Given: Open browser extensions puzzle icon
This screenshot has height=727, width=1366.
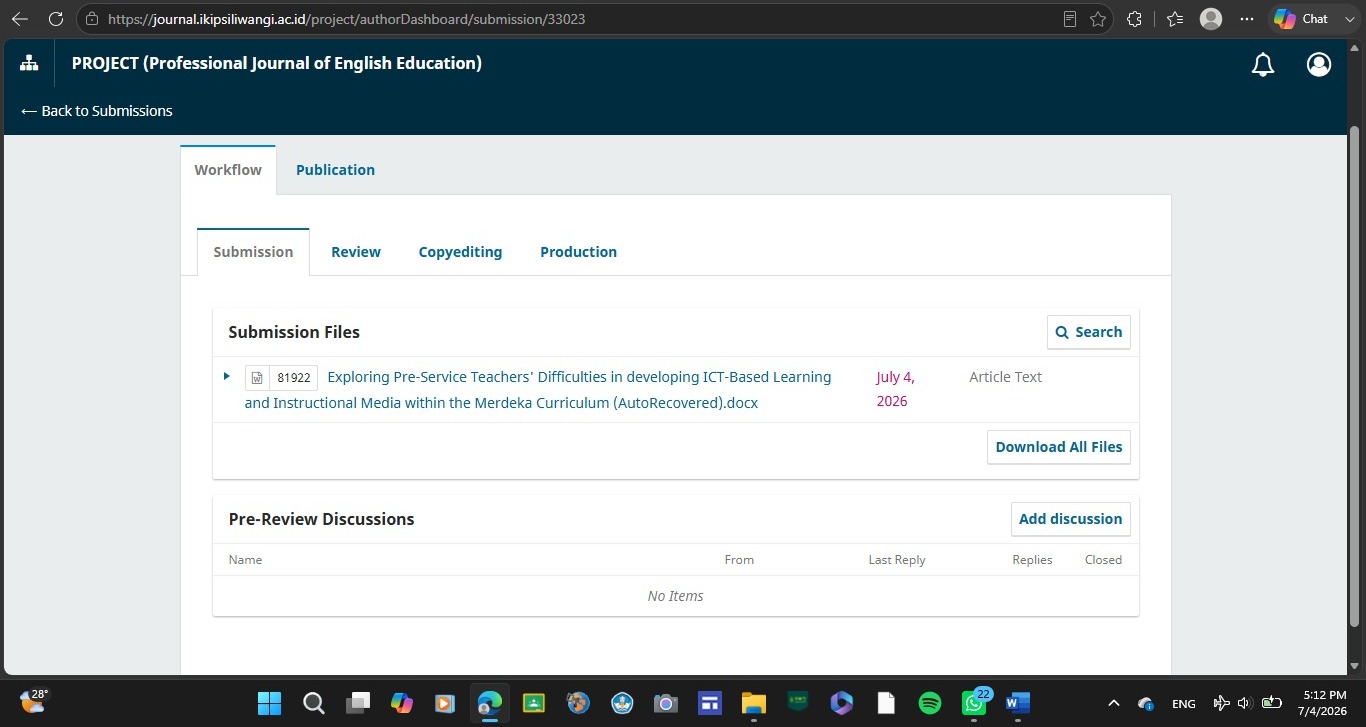Looking at the screenshot, I should click(1134, 19).
